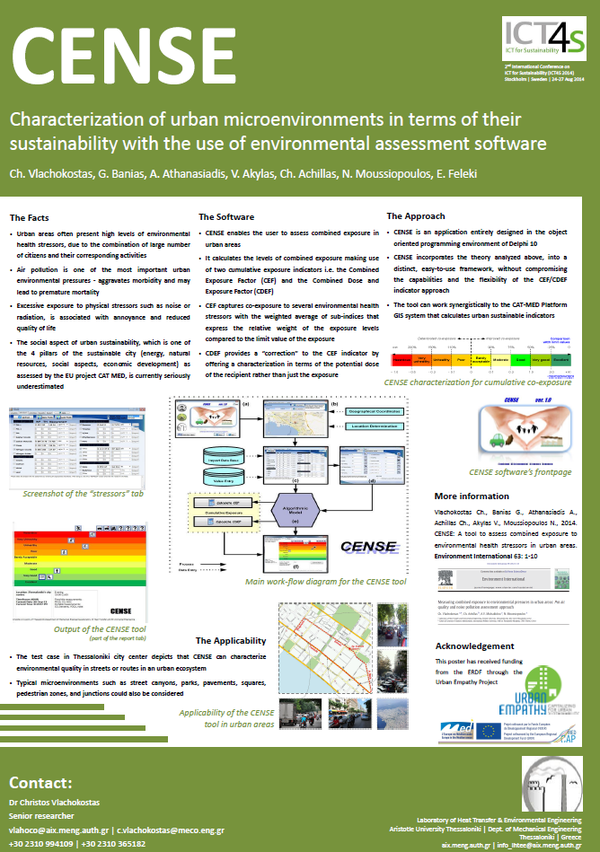Open the Thessaloniki street map image
This screenshot has width=600, height=852.
[x=326, y=648]
